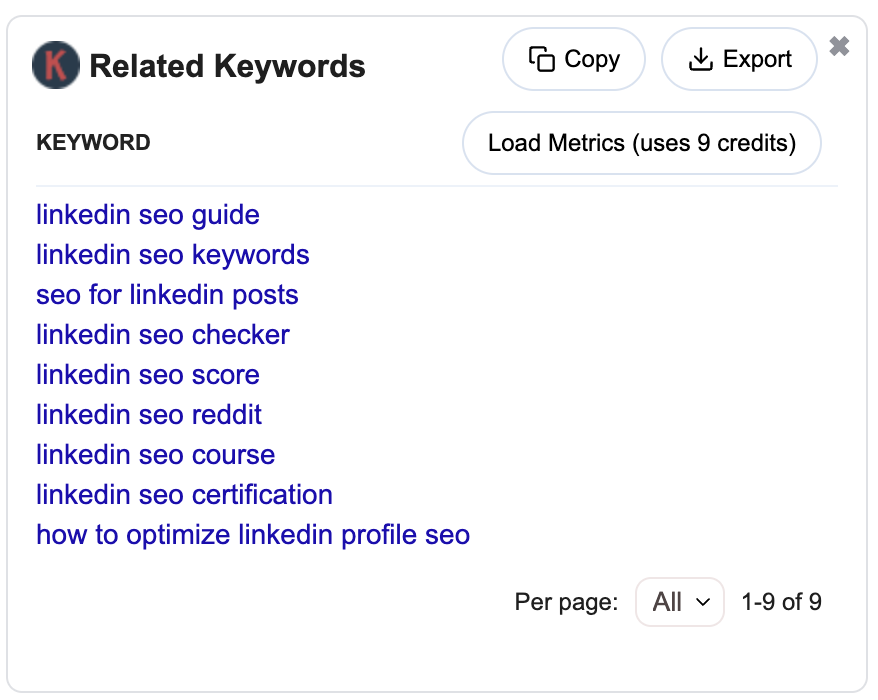Image resolution: width=878 pixels, height=700 pixels.
Task: Open the Per page dropdown
Action: [x=680, y=602]
